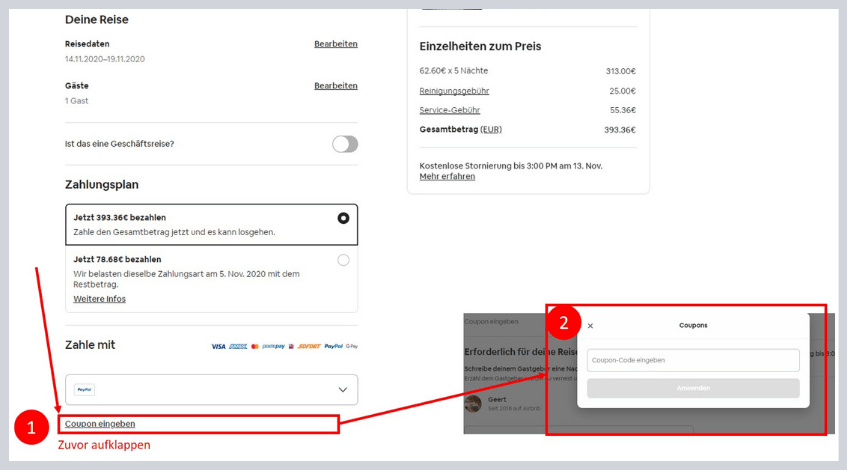Viewport: 847px width, 470px height.
Task: Click the '1 Gast' text
Action: (77, 101)
